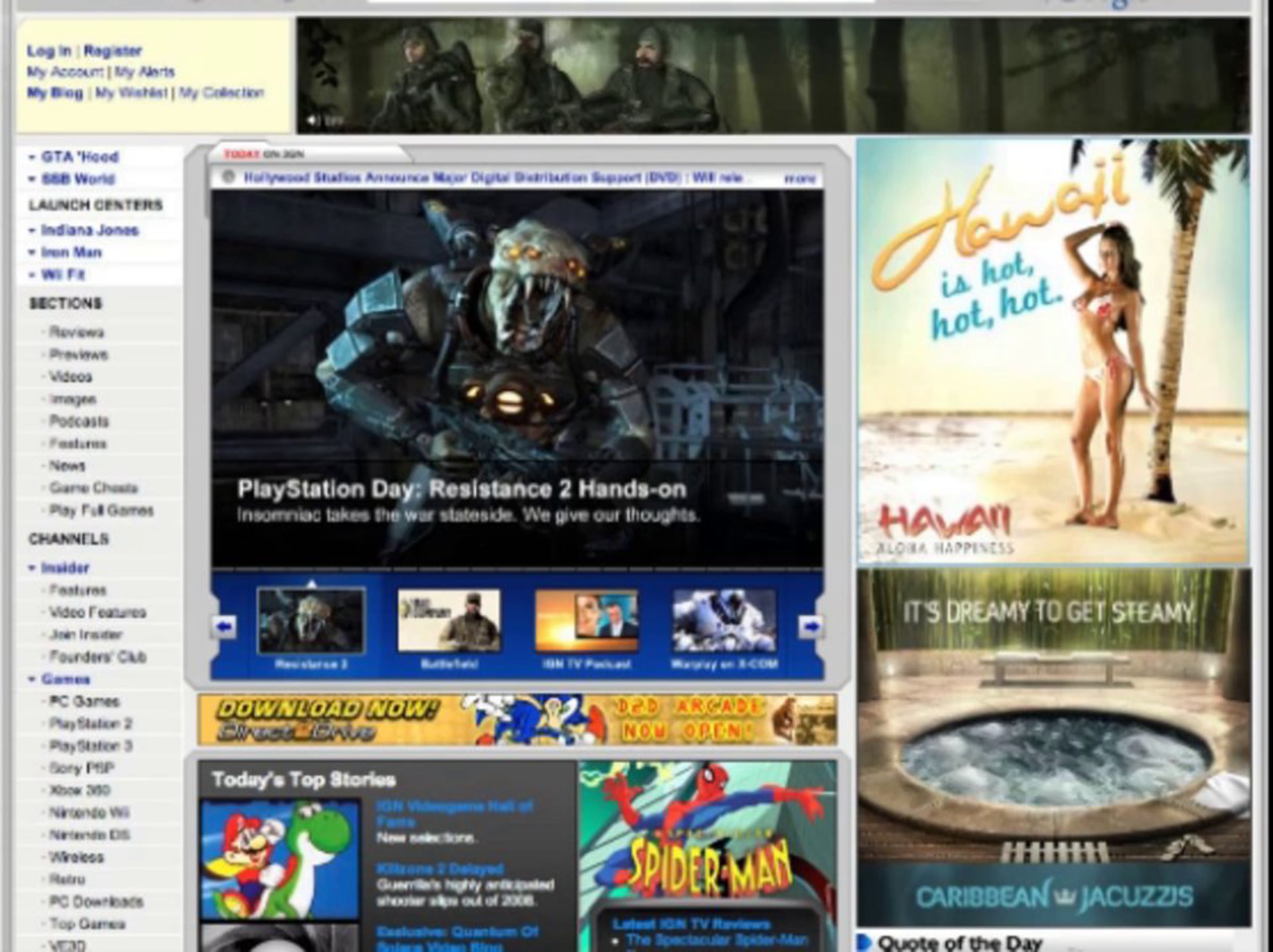Open the PlayStation 3 games link
The image size is (1273, 952).
pyautogui.click(x=91, y=746)
